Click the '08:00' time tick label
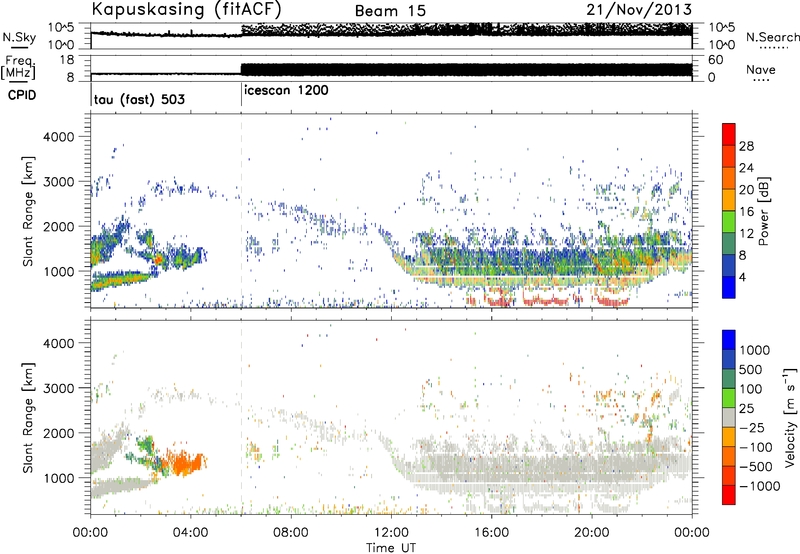800x554 pixels. [x=291, y=533]
